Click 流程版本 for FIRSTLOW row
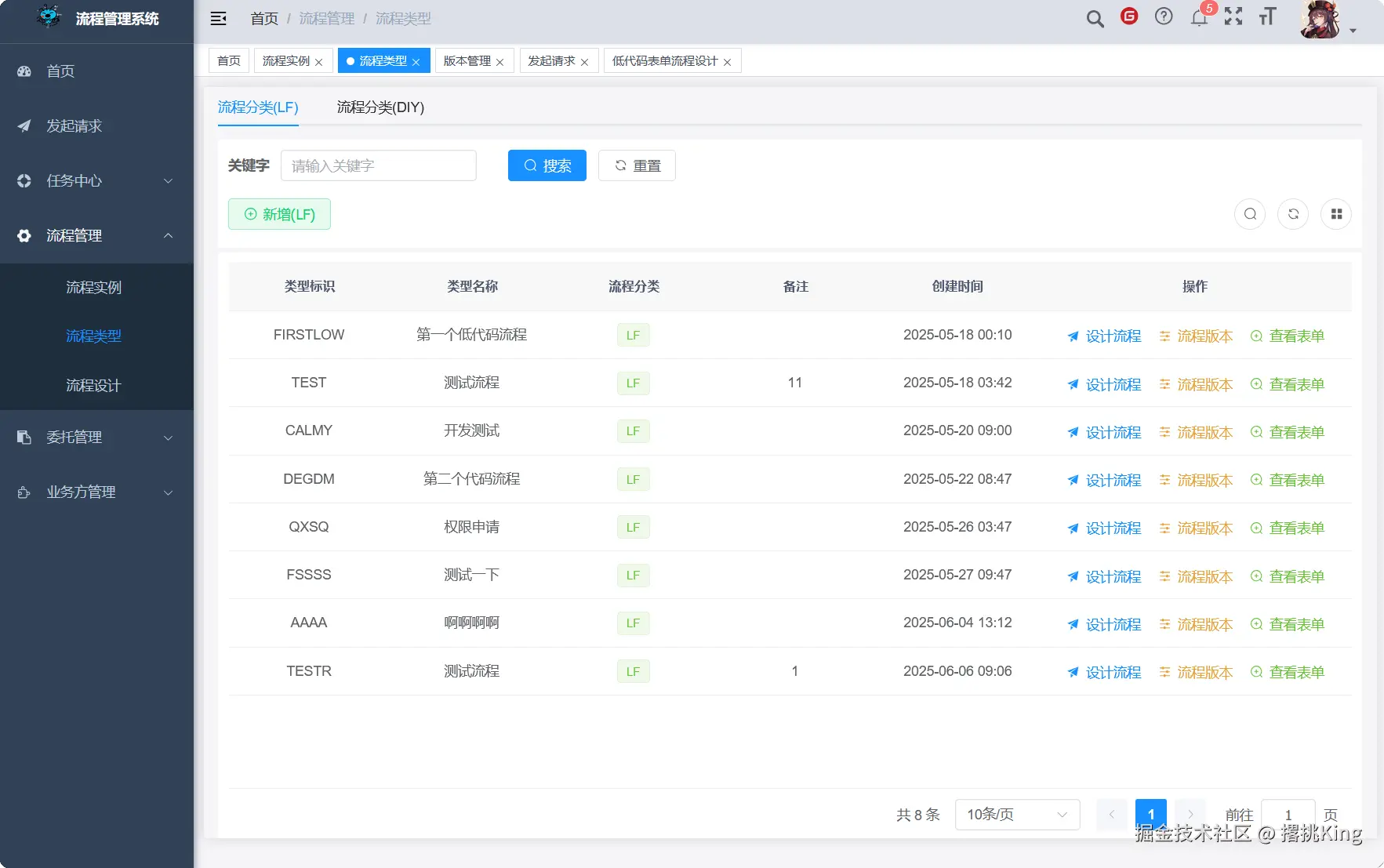1384x868 pixels. coord(1196,336)
